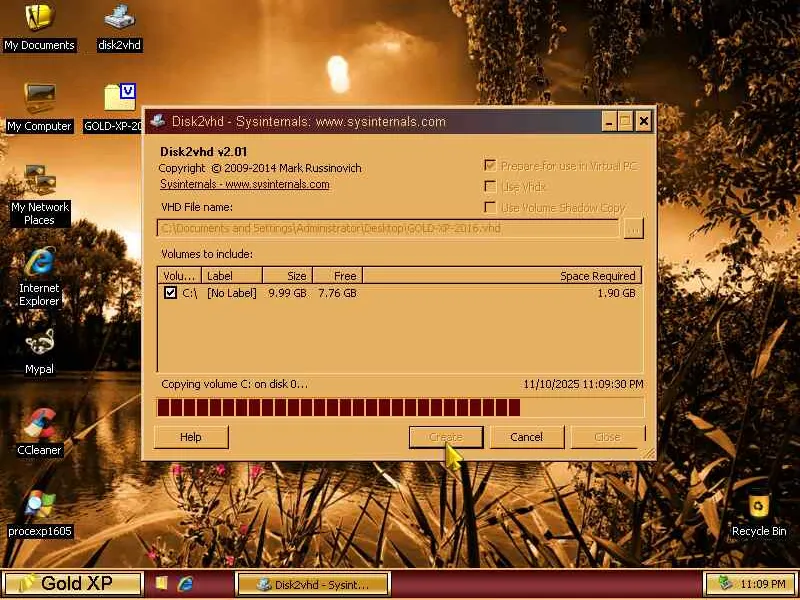Click the 1.90 GB space required value
Viewport: 800px width, 600px height.
tap(616, 293)
